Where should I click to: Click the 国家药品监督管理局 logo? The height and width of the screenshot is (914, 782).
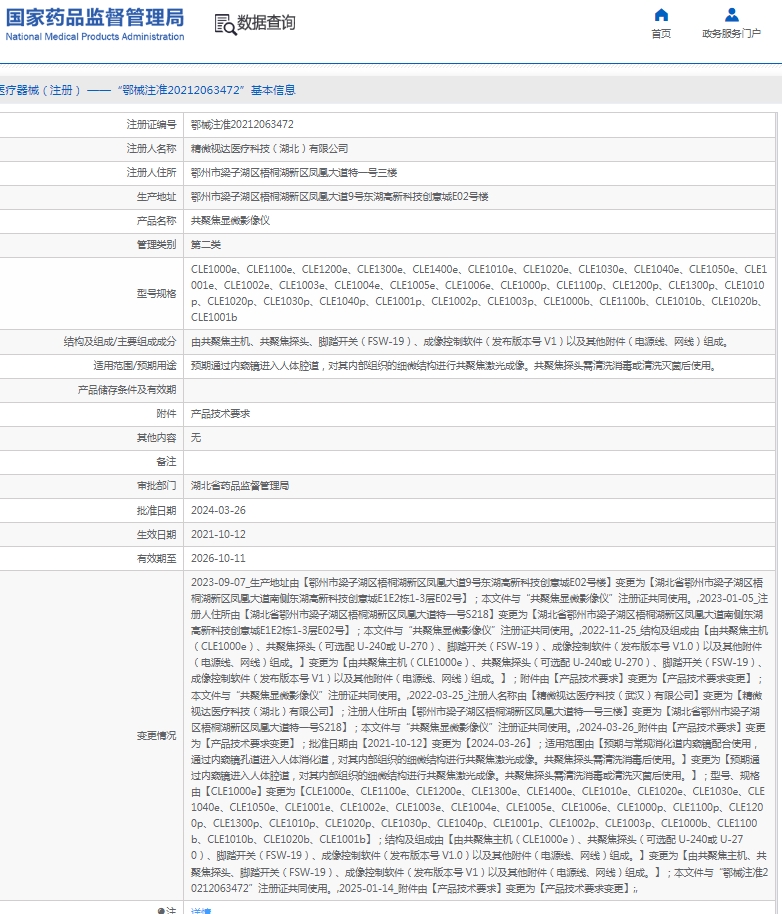pyautogui.click(x=94, y=24)
